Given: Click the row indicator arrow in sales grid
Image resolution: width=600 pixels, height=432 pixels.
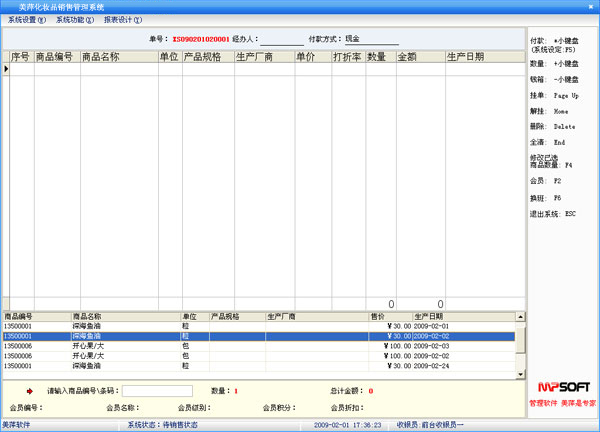Looking at the screenshot, I should (x=7, y=69).
